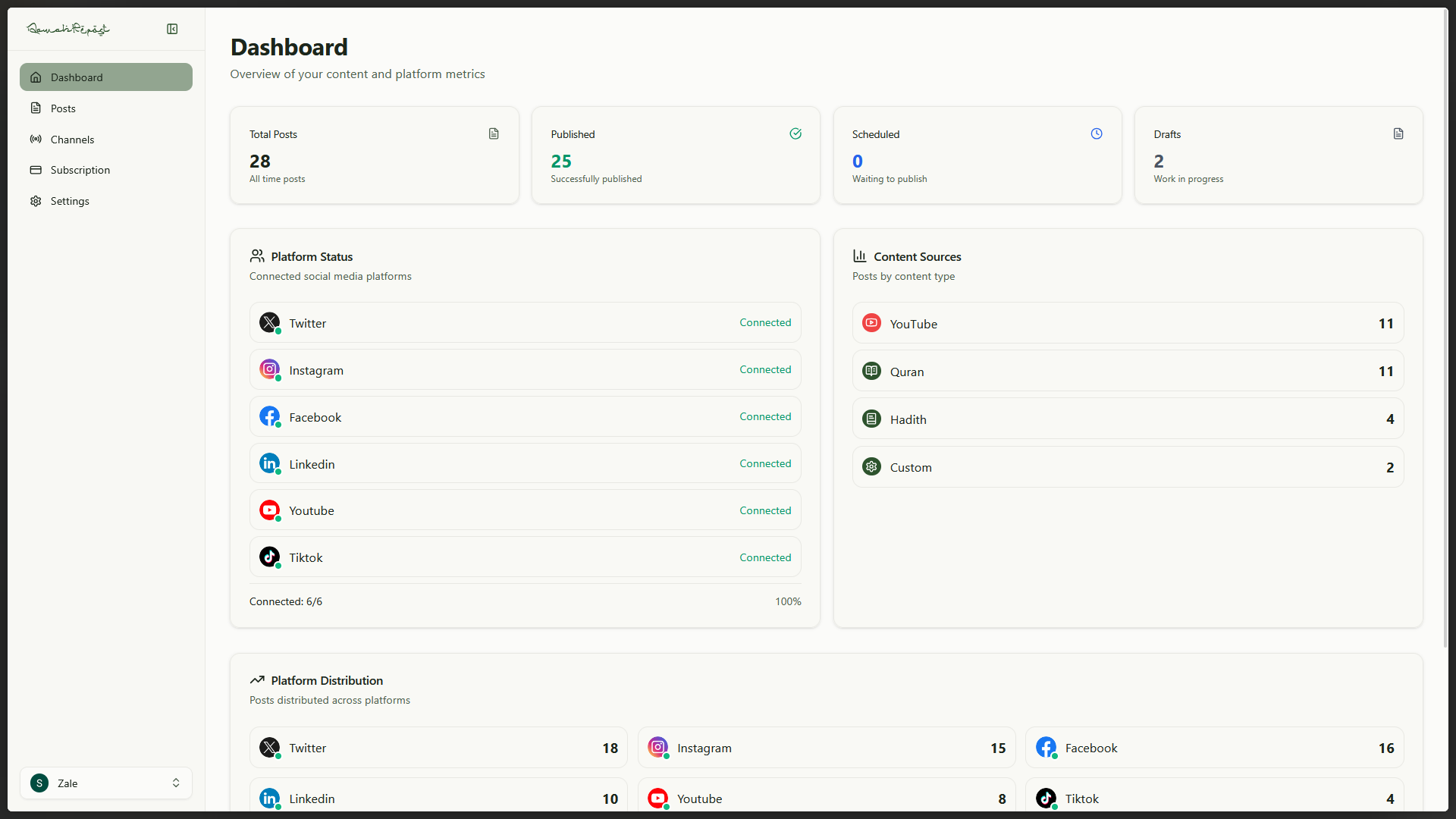
Task: Collapse the sidebar using the panel icon
Action: [172, 29]
